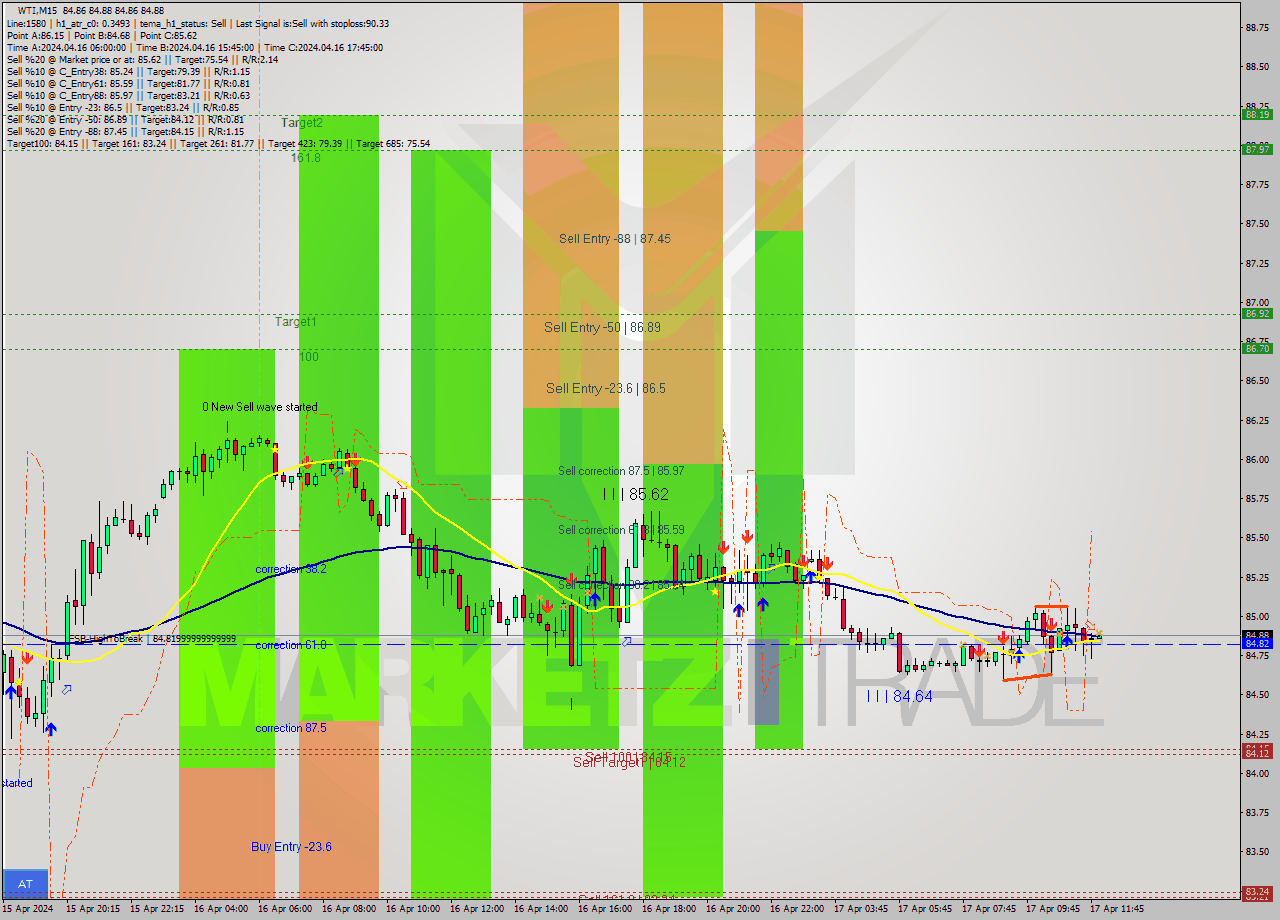Screen dimensions: 1280x920
Task: Select the WTI,M15 symbol title text
Action: click(x=37, y=10)
